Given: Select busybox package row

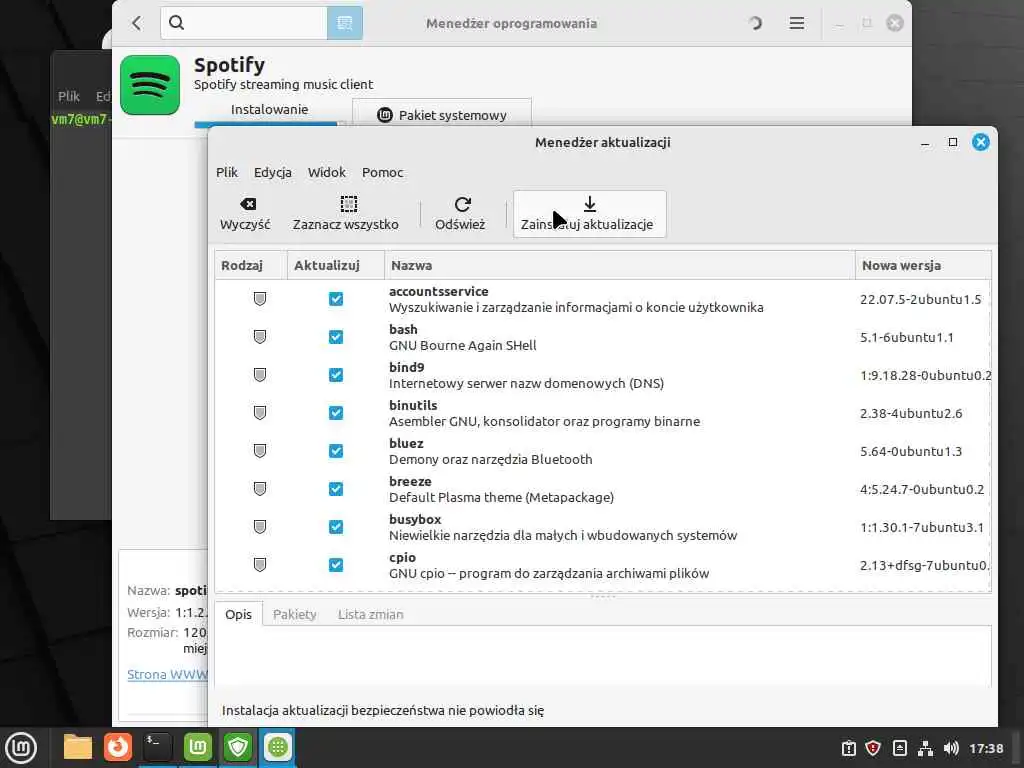Looking at the screenshot, I should [x=603, y=526].
